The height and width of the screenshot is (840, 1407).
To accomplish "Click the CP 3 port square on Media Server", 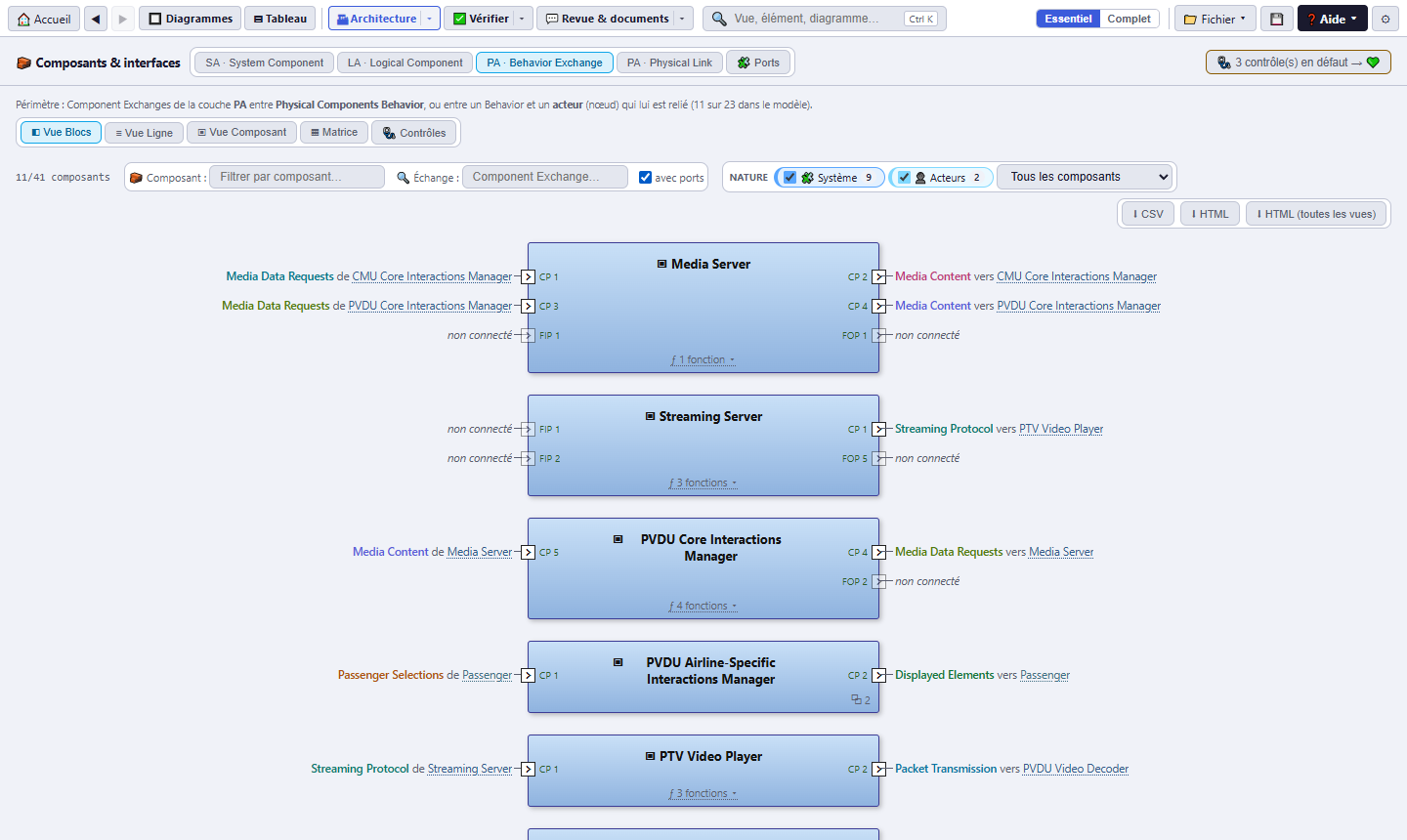I will 529,306.
